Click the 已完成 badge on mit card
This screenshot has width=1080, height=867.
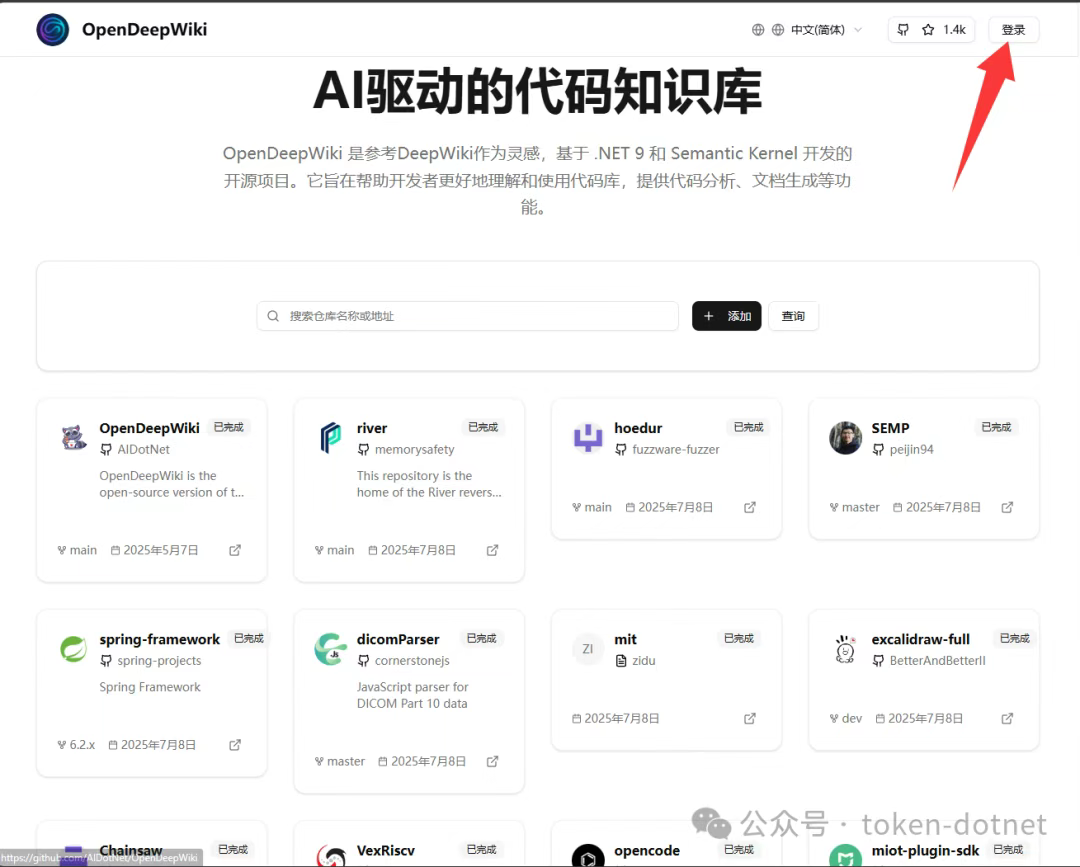pyautogui.click(x=739, y=639)
